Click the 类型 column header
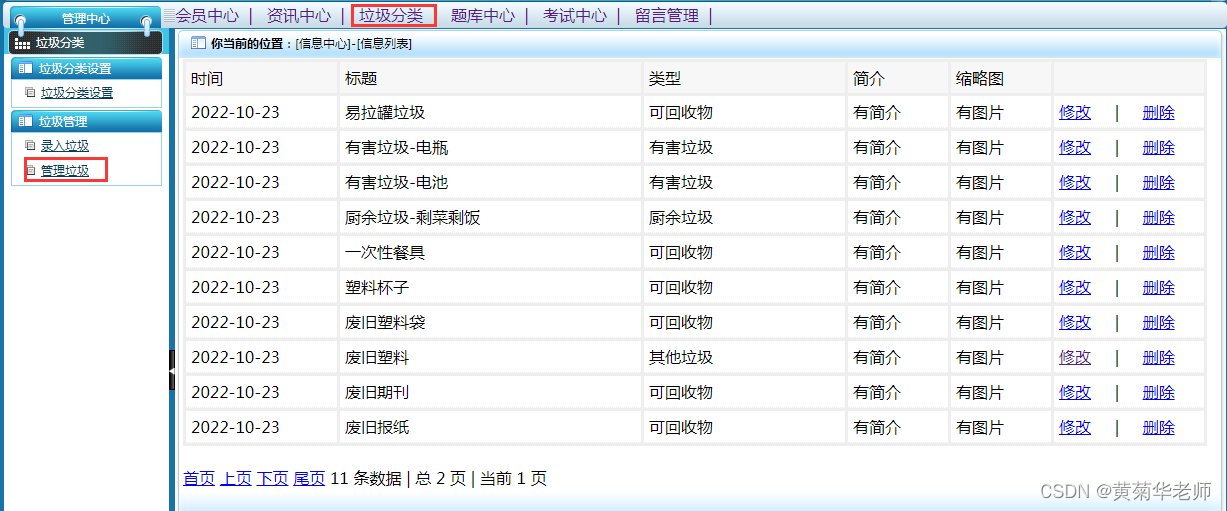The width and height of the screenshot is (1227, 511). pos(745,79)
